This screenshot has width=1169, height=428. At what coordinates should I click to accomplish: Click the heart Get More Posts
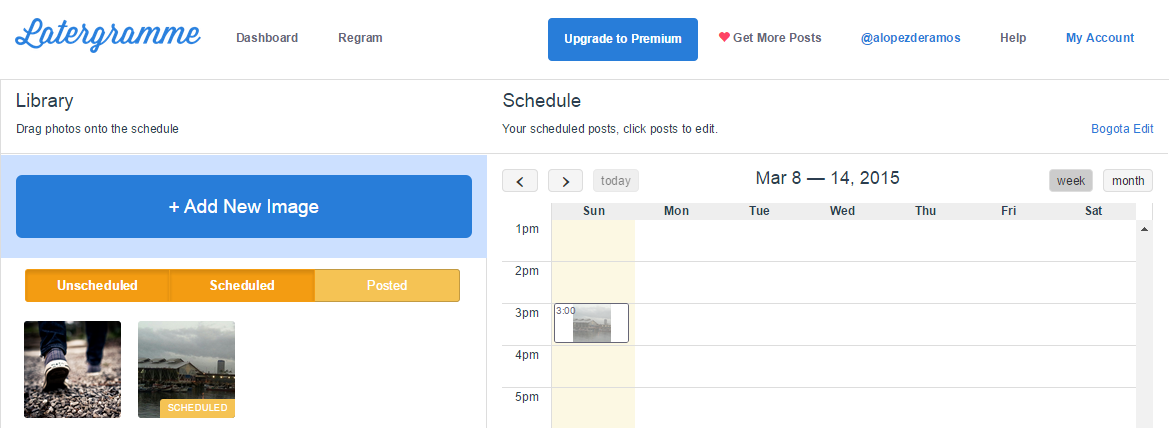770,38
